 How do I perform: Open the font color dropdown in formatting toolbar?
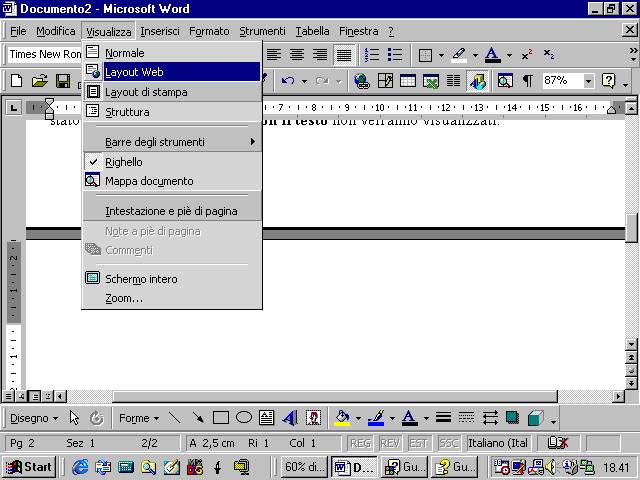click(x=509, y=55)
